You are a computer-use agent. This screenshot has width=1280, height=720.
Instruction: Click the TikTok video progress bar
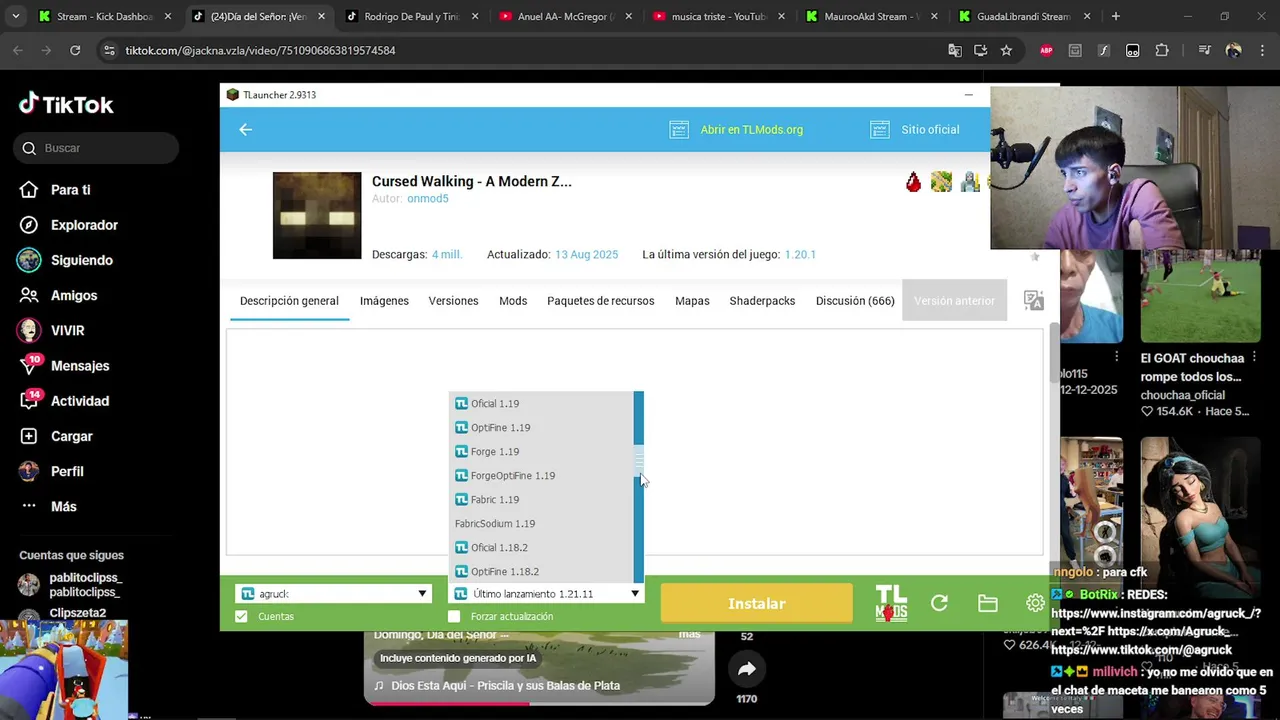pos(539,703)
